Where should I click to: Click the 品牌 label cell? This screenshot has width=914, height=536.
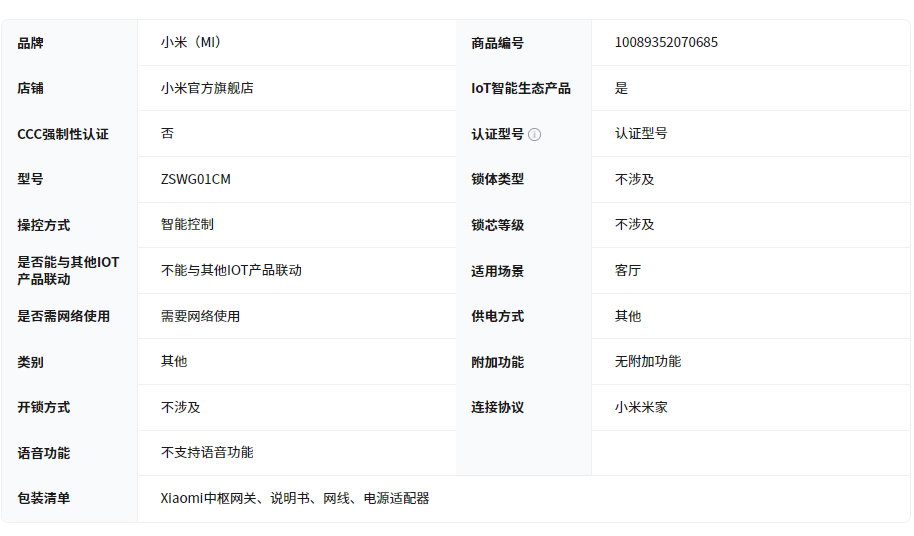30,43
